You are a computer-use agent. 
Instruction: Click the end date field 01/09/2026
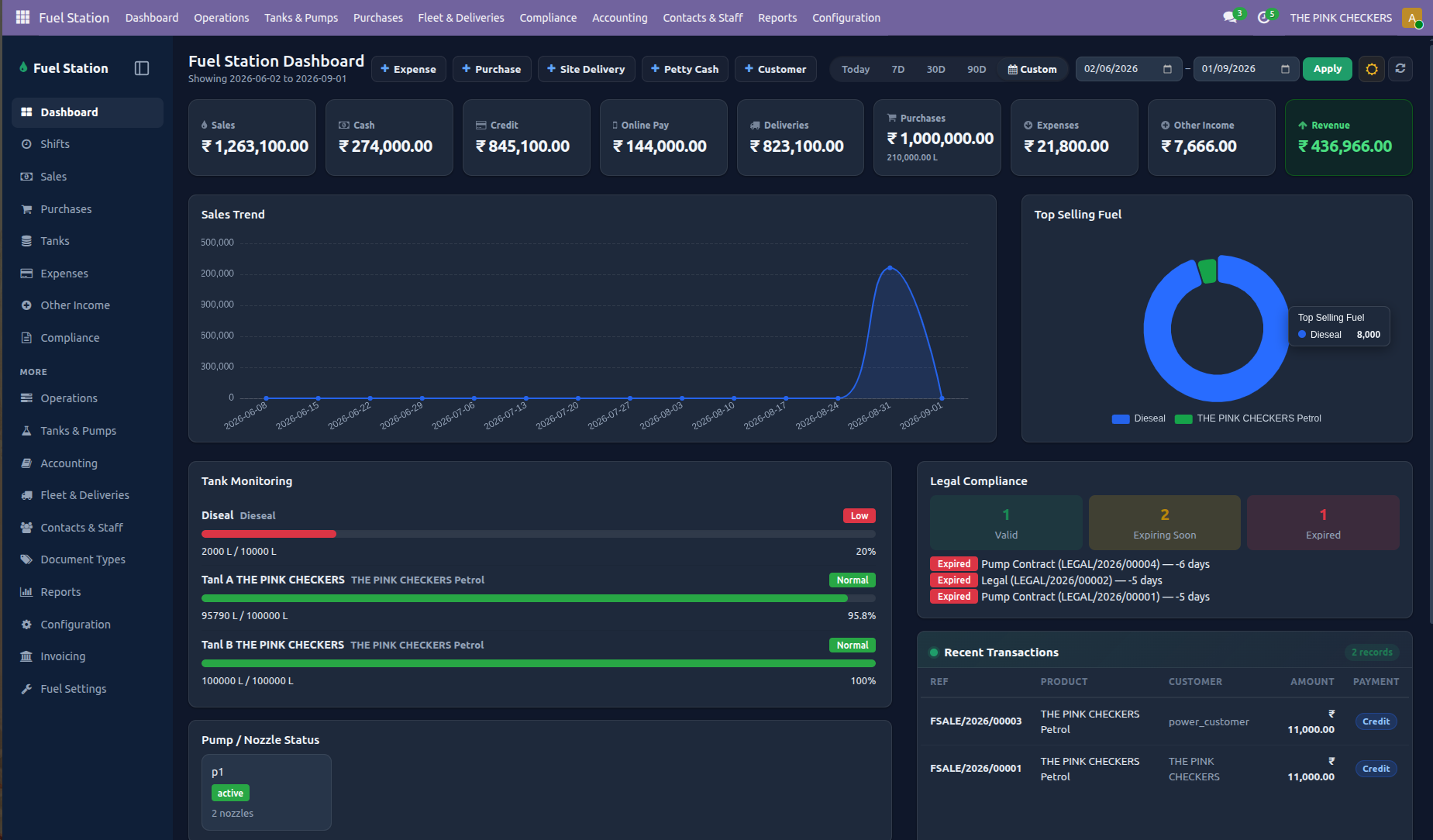[x=1246, y=69]
